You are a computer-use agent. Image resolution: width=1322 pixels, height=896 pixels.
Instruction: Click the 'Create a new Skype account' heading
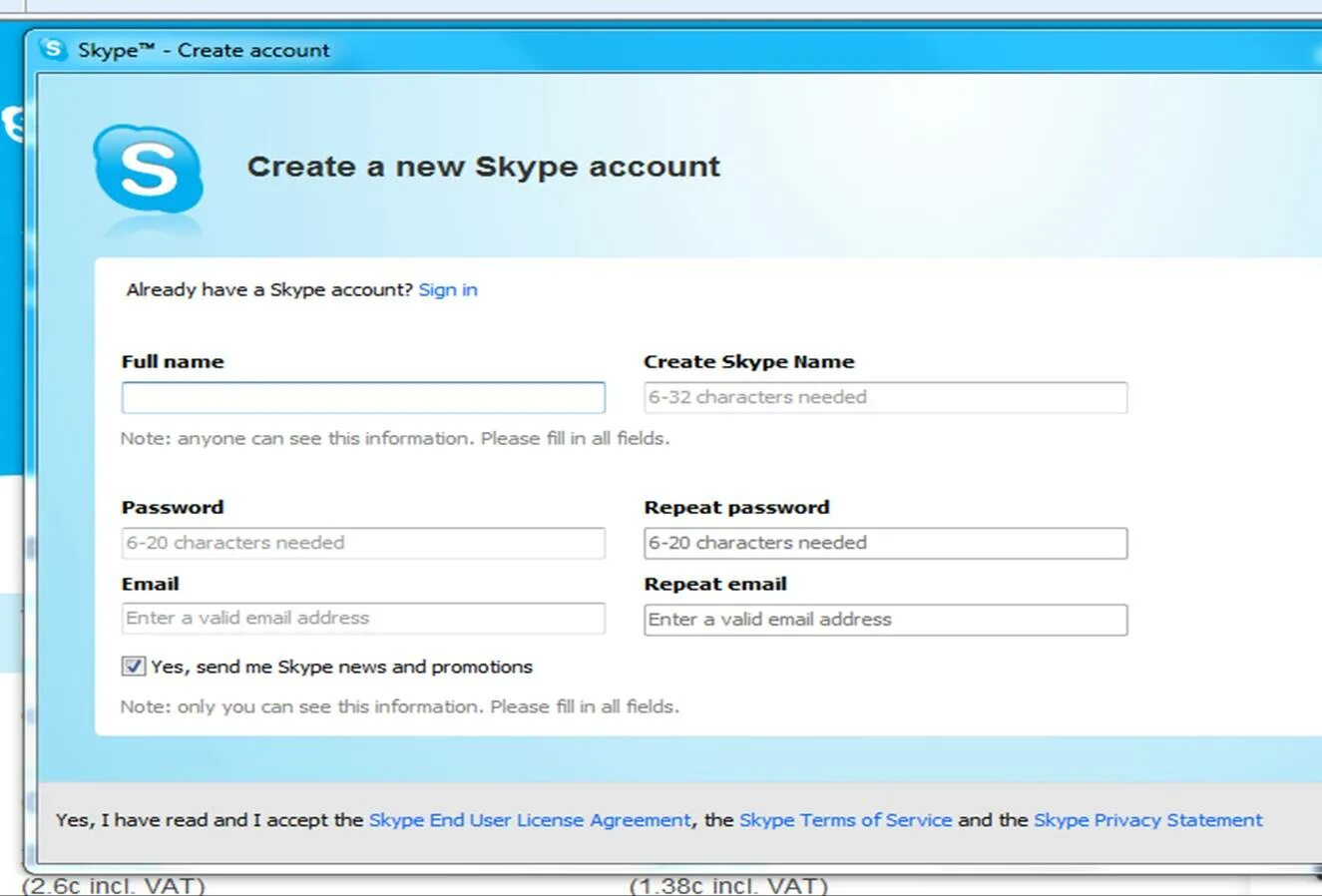coord(484,167)
